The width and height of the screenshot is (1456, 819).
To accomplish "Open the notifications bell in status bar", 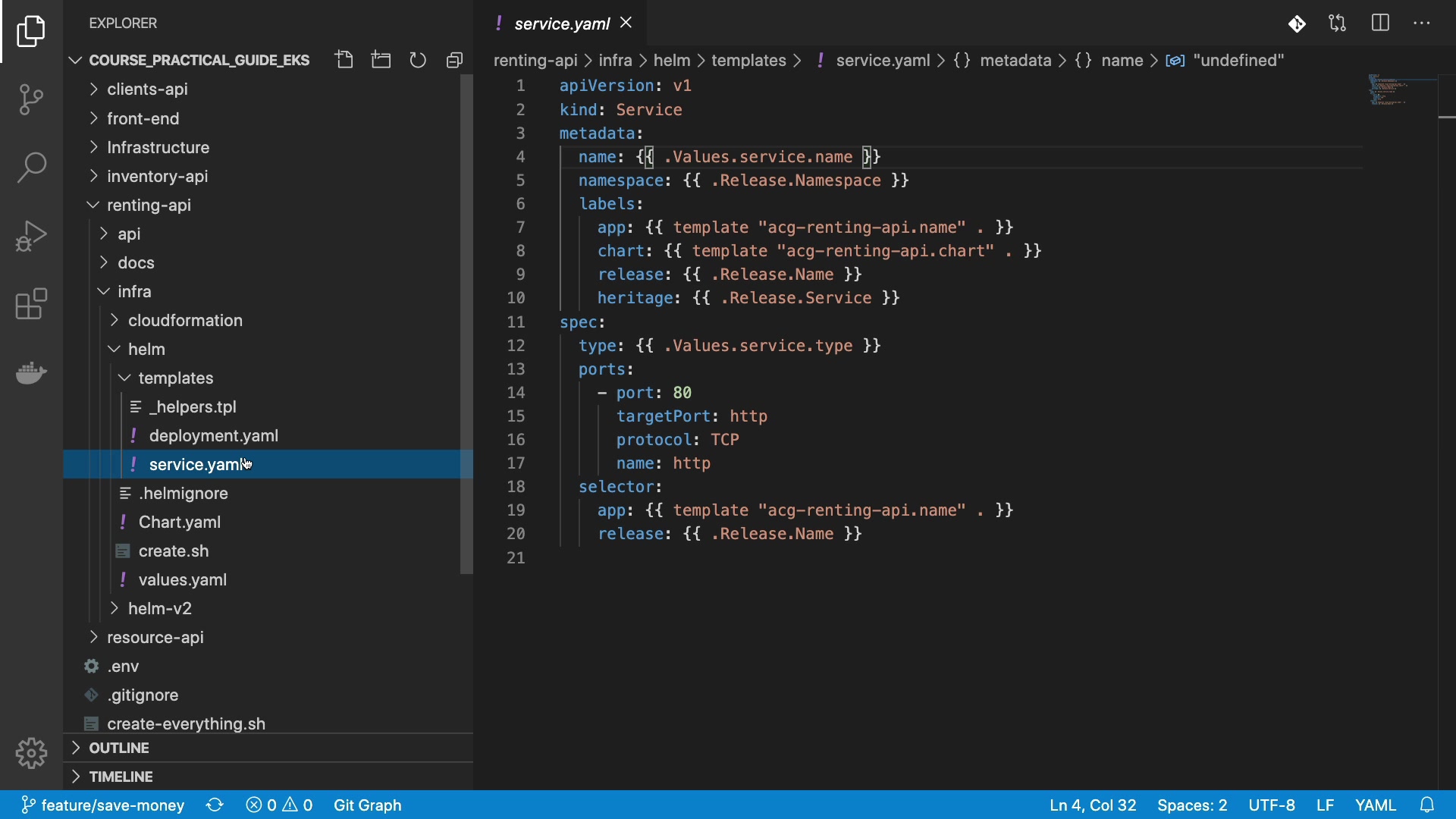I will point(1427,805).
